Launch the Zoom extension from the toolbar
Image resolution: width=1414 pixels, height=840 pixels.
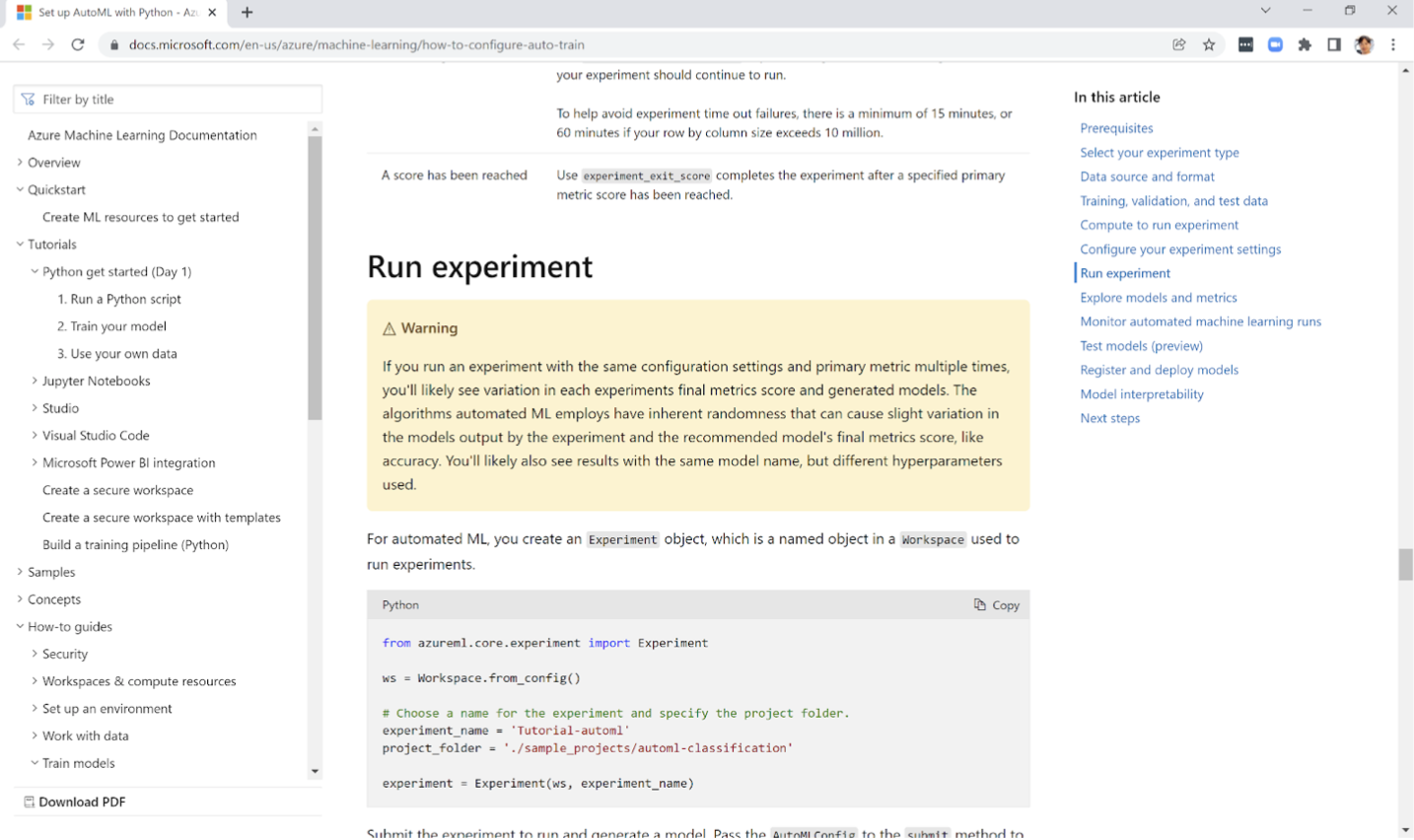[1274, 44]
